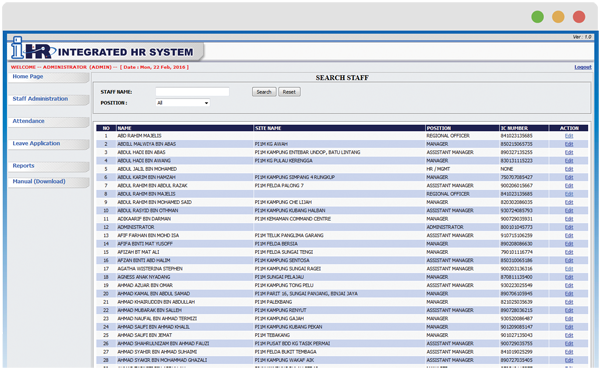
Task: Edit staff AHMAD AZUAR BIN OMAR
Action: (x=569, y=286)
